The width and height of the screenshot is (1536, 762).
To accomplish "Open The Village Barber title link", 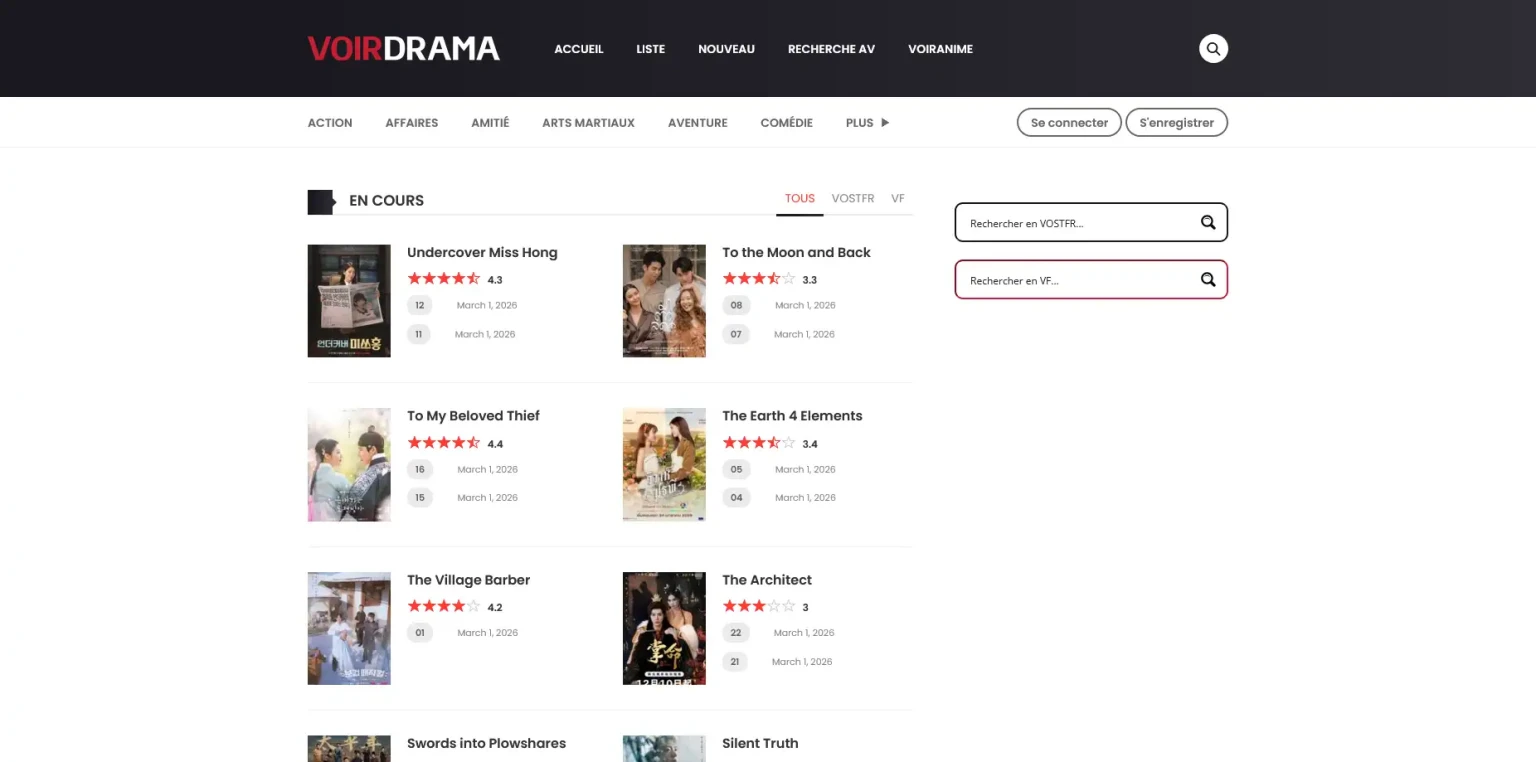I will [x=468, y=580].
